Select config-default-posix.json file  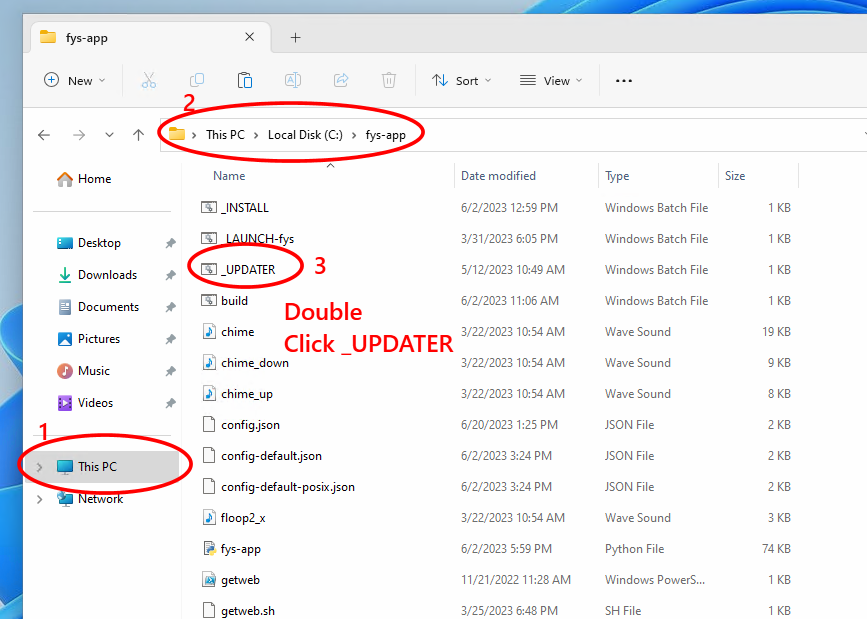(288, 487)
